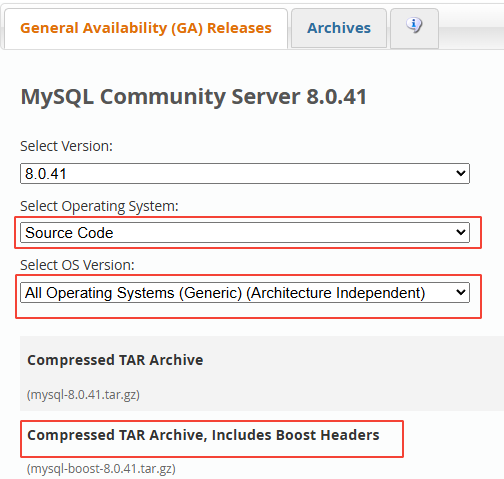Click the MySQL Community Server 8.0.41 heading

click(x=194, y=97)
